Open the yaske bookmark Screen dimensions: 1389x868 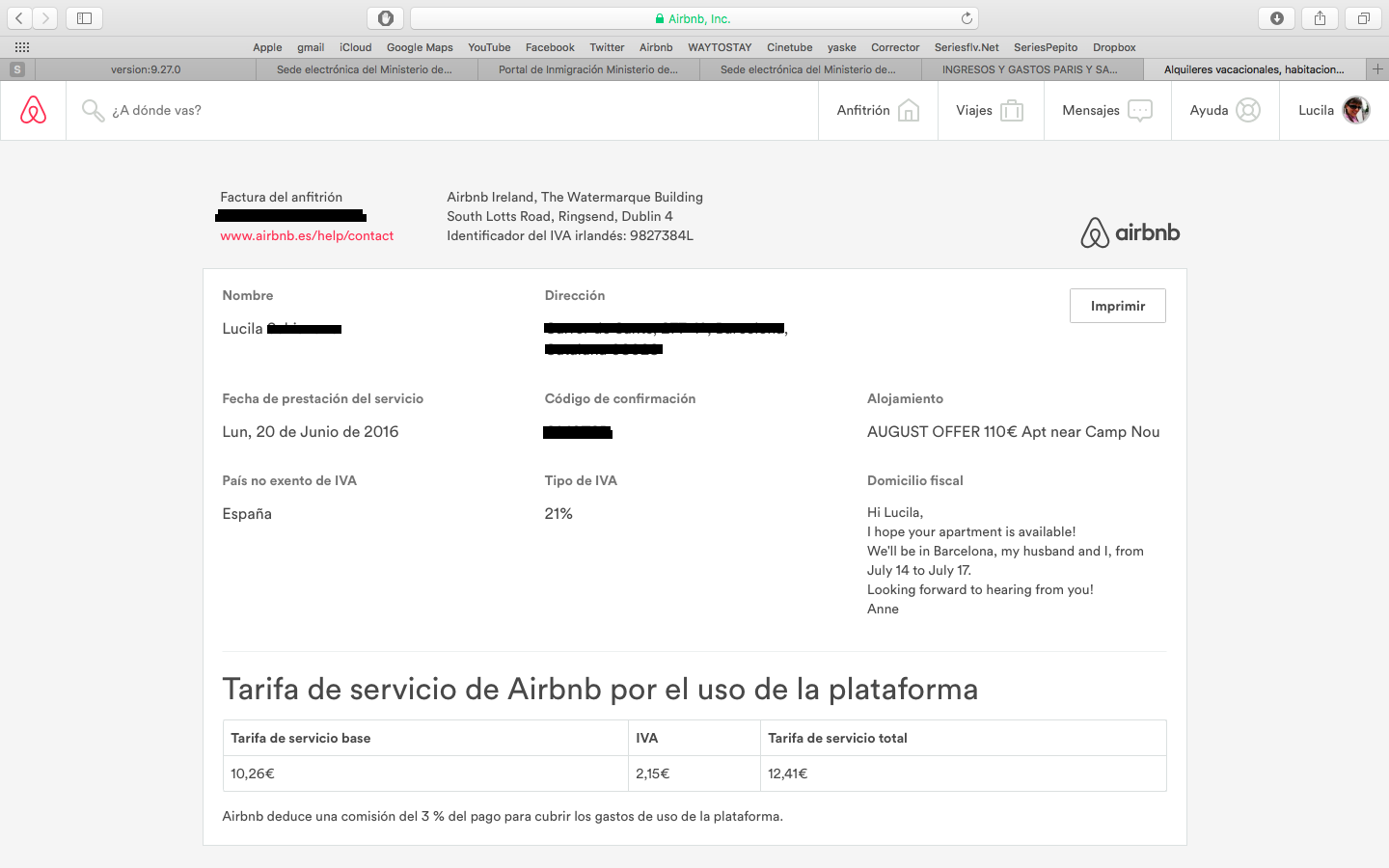pos(842,47)
